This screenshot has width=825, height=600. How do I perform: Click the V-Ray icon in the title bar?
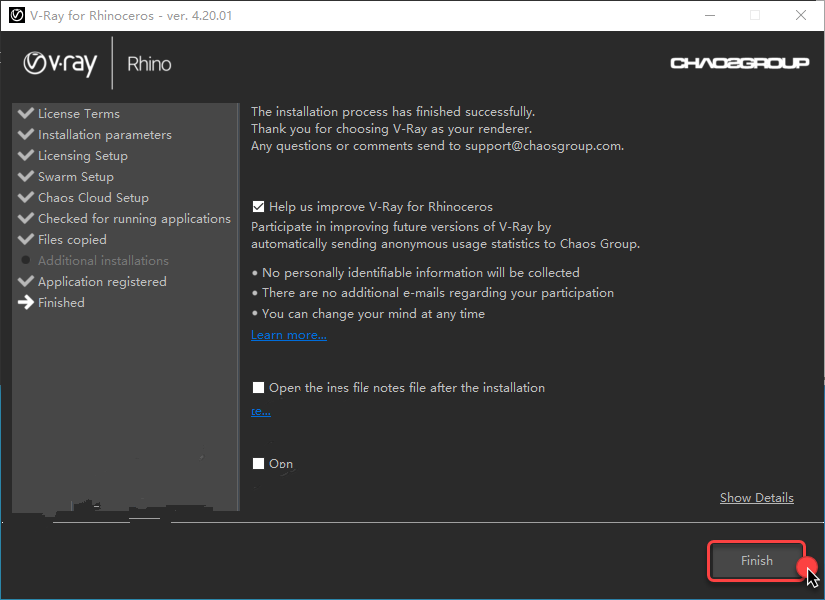click(x=17, y=15)
